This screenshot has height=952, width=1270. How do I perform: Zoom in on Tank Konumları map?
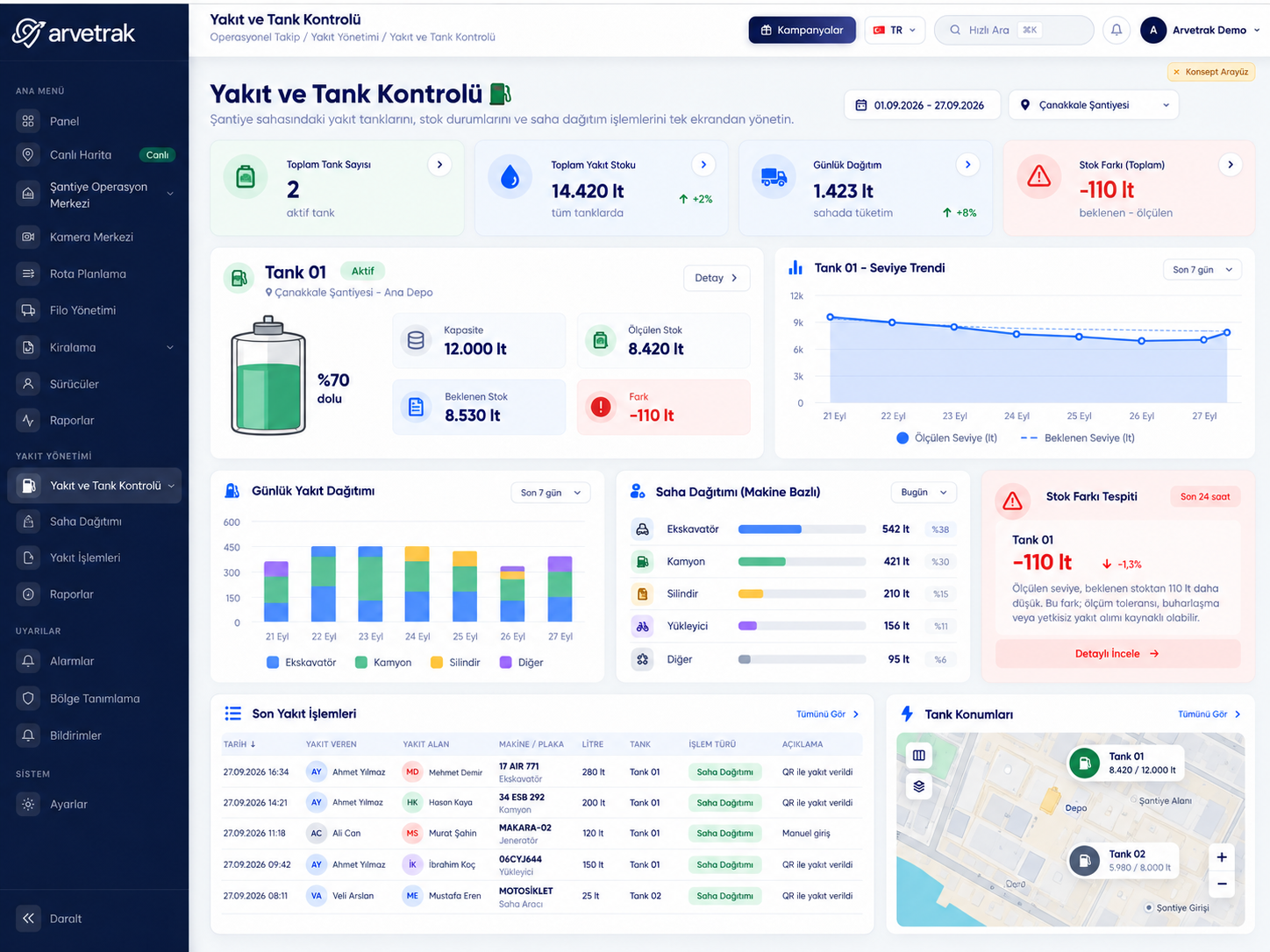pos(1221,856)
